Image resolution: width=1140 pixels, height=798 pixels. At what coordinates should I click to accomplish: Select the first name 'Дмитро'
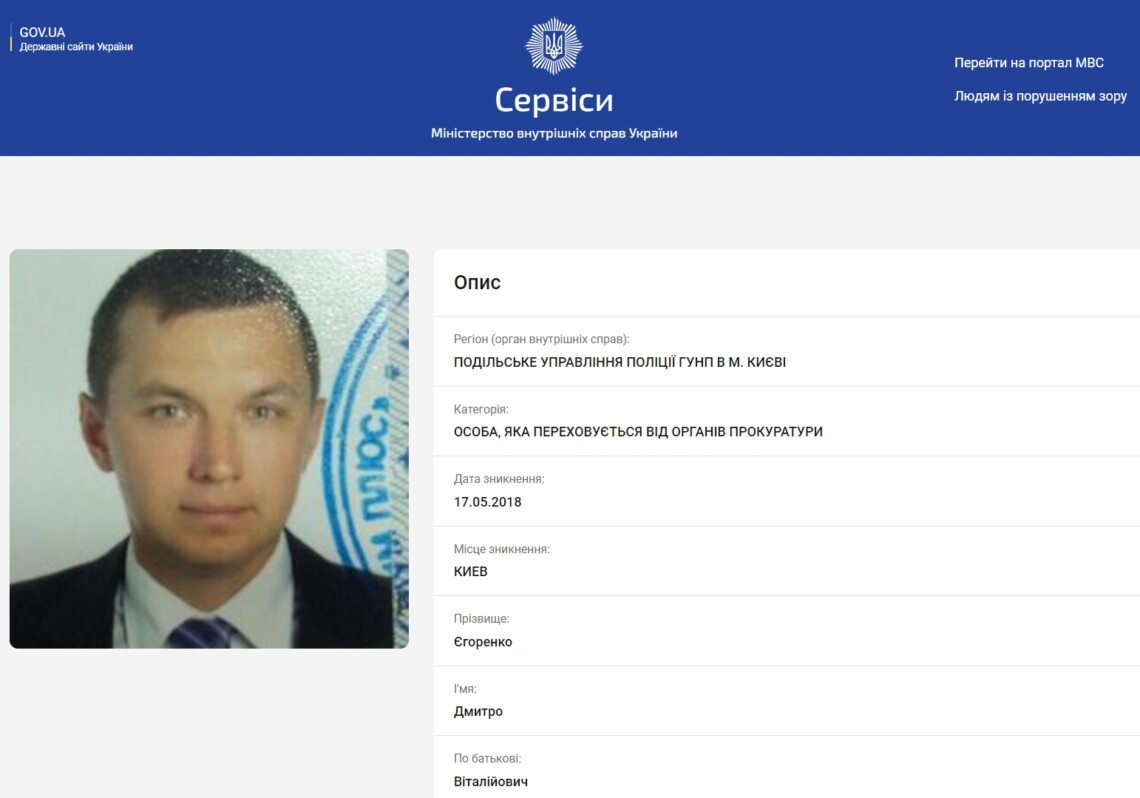[478, 712]
